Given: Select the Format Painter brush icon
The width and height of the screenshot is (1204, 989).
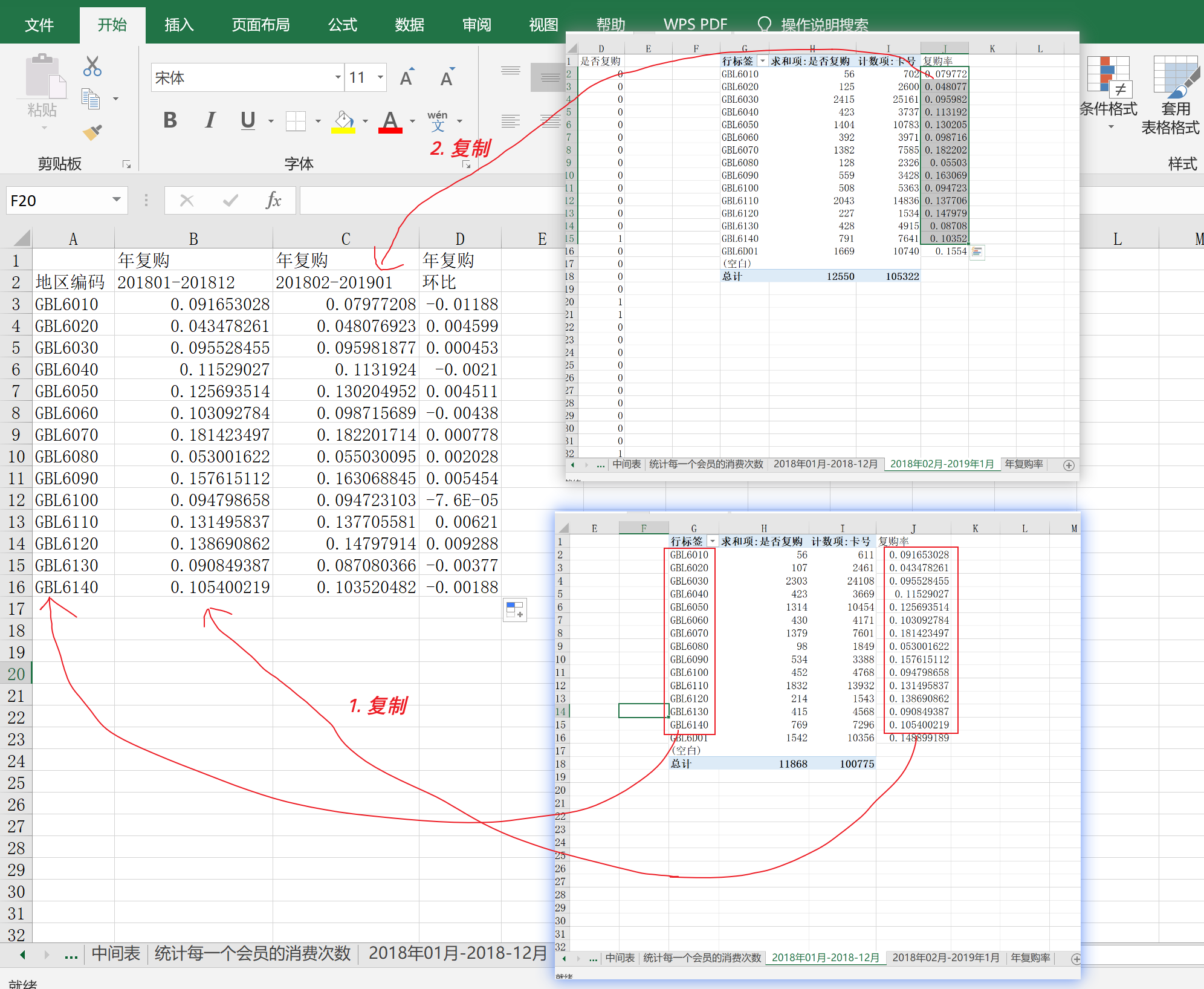Looking at the screenshot, I should click(92, 132).
